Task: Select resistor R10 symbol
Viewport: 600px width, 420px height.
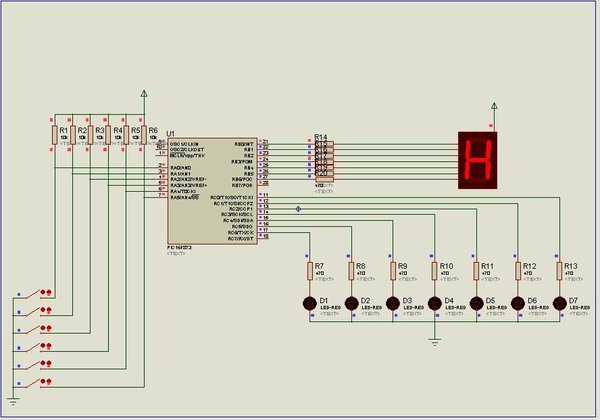Action: tap(435, 271)
